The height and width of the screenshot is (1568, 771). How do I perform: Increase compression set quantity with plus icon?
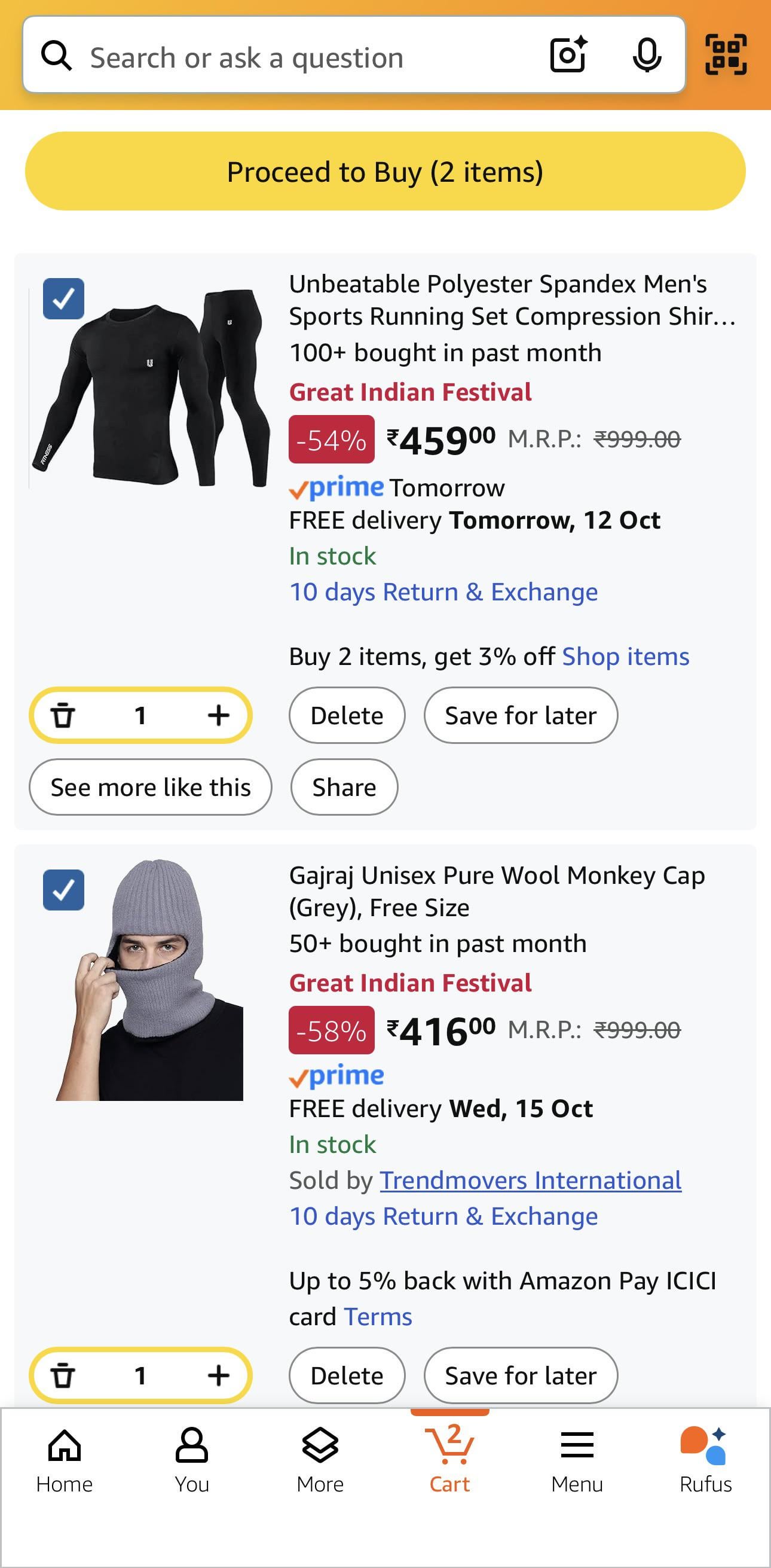pos(219,715)
